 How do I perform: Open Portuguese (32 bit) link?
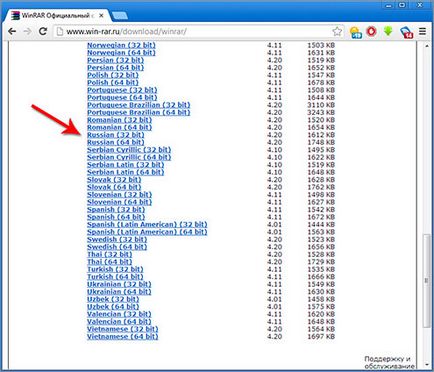pos(122,90)
